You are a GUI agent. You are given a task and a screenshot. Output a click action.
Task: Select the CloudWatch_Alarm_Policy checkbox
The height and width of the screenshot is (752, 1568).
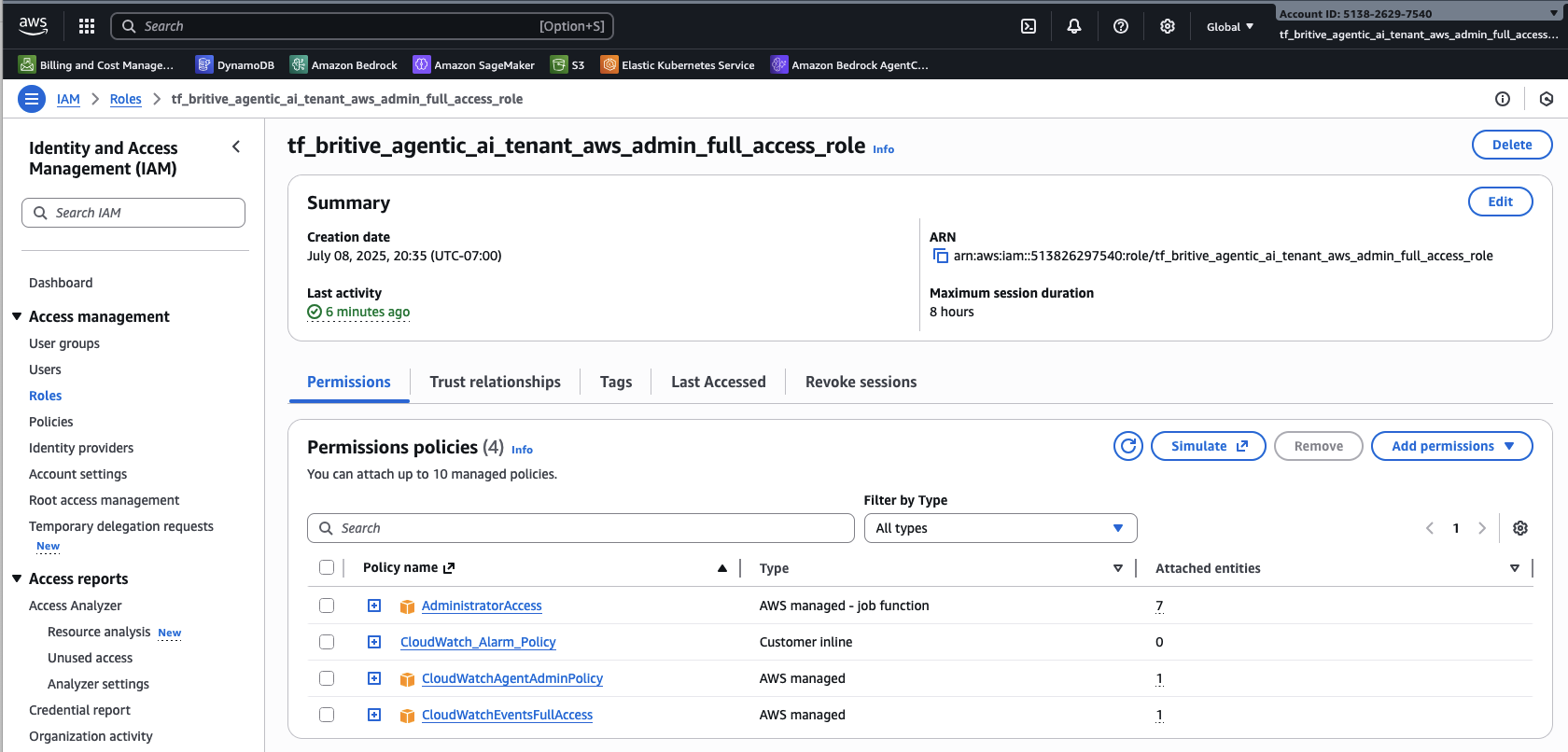[327, 642]
